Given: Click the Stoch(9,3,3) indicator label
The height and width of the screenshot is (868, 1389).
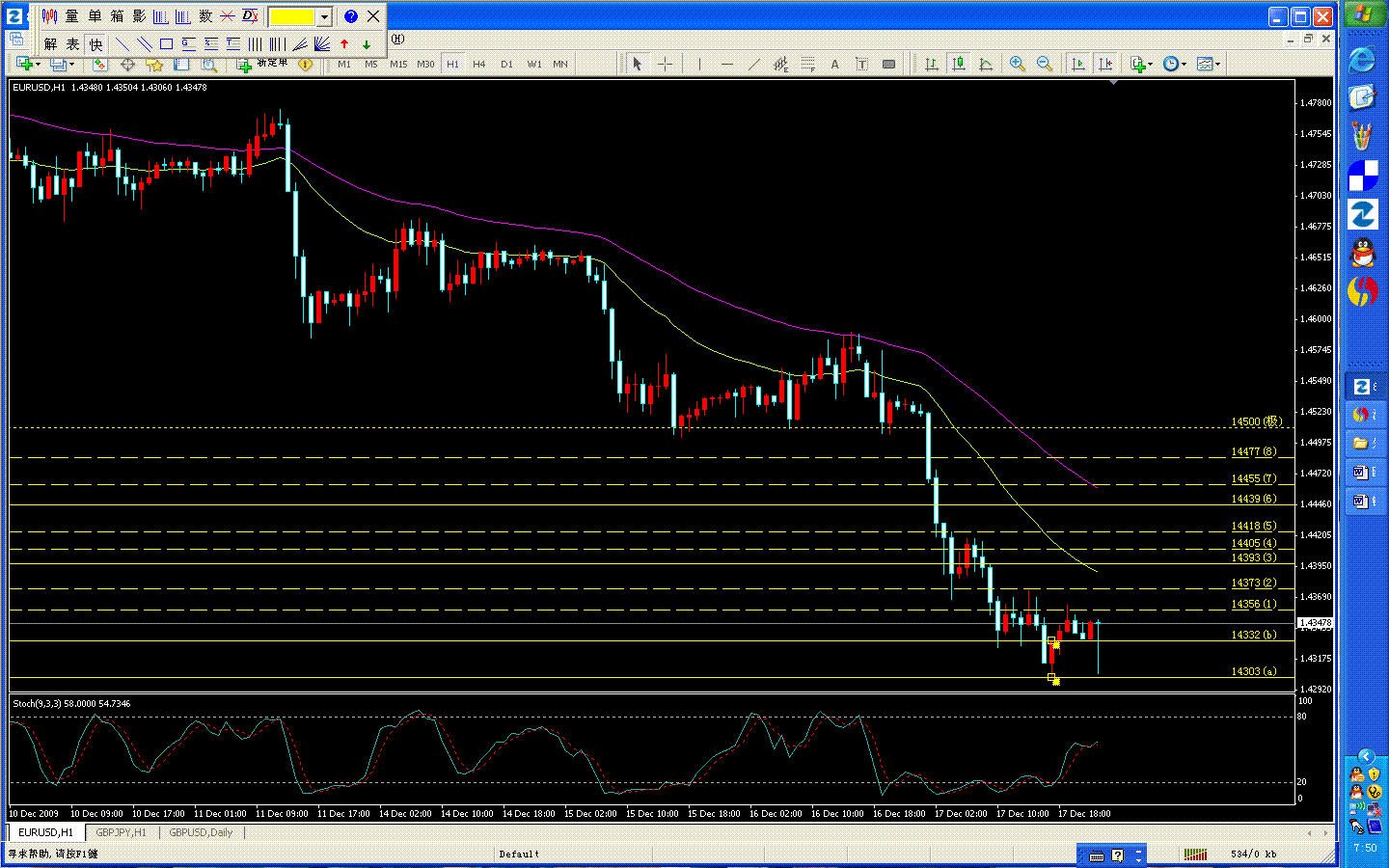Looking at the screenshot, I should coord(70,704).
